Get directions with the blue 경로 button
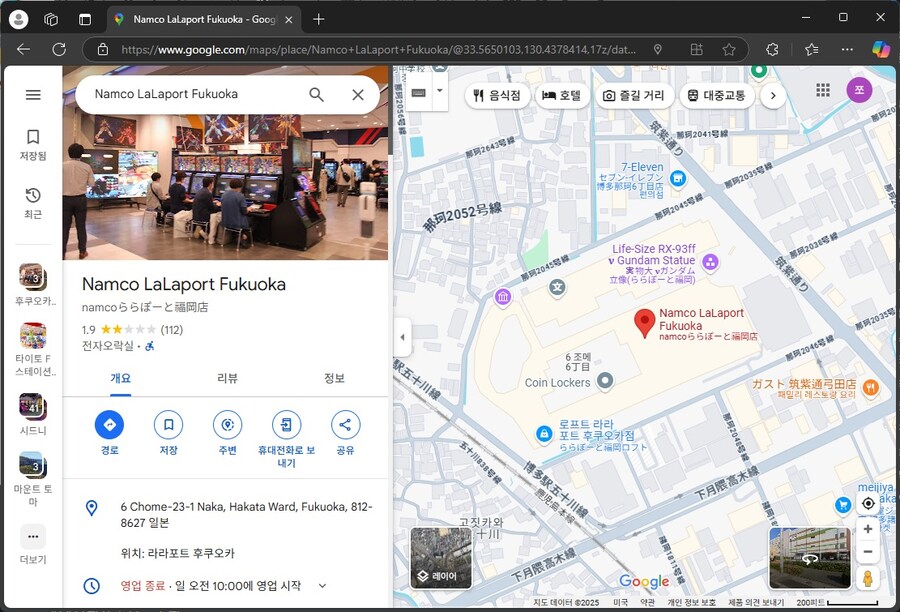 109,425
